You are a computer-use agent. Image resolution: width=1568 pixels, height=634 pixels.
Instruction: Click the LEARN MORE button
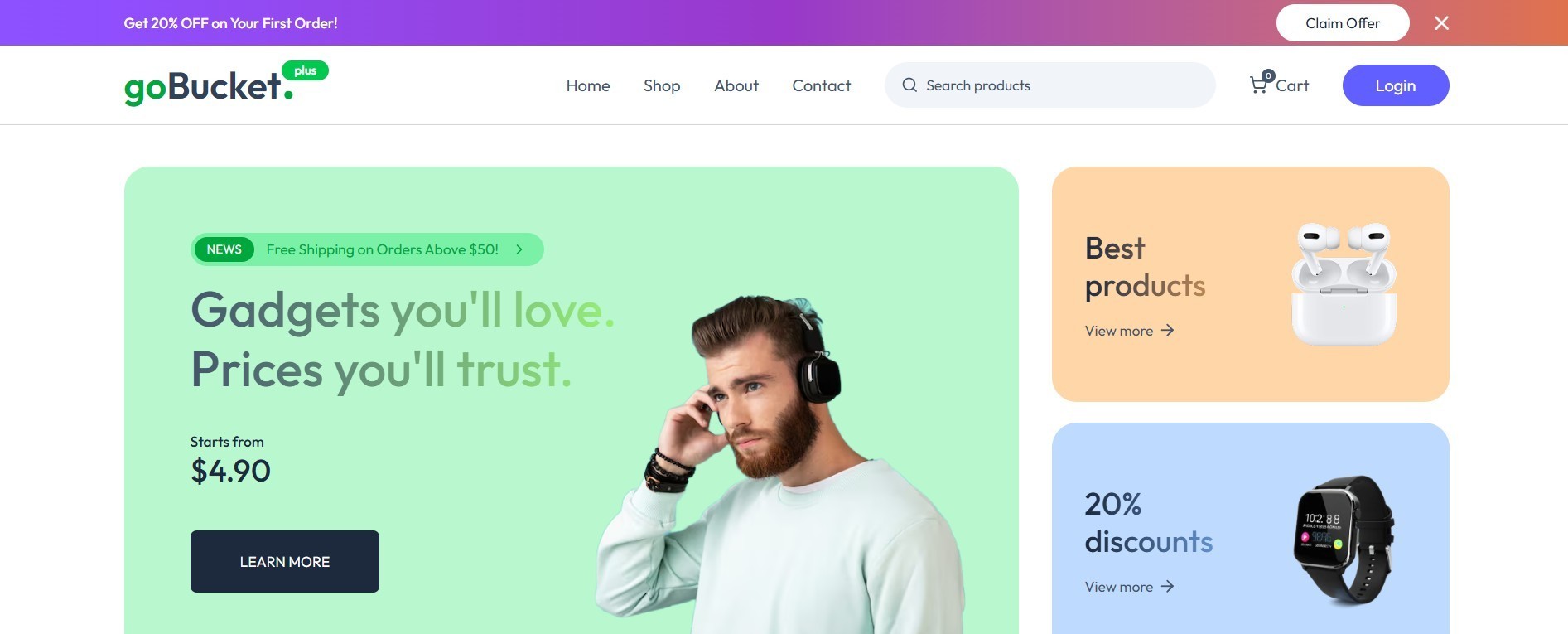click(x=285, y=562)
